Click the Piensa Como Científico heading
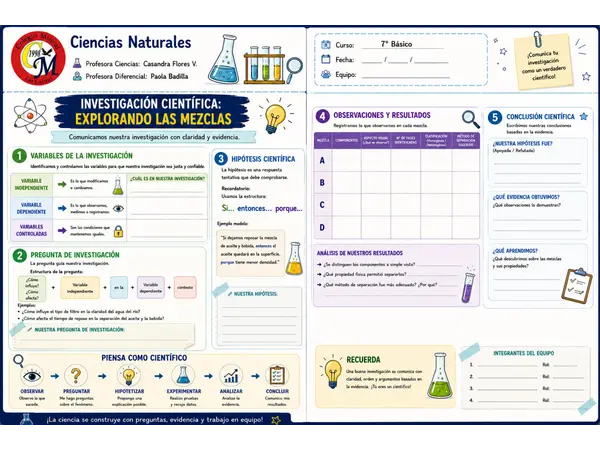The image size is (600, 450). click(144, 358)
